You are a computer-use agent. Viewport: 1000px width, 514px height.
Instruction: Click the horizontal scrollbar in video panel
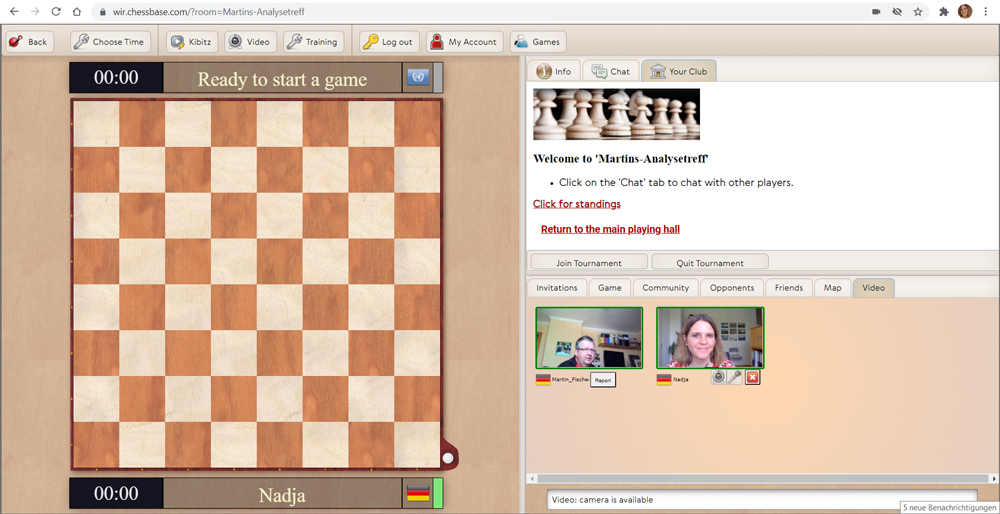point(760,479)
